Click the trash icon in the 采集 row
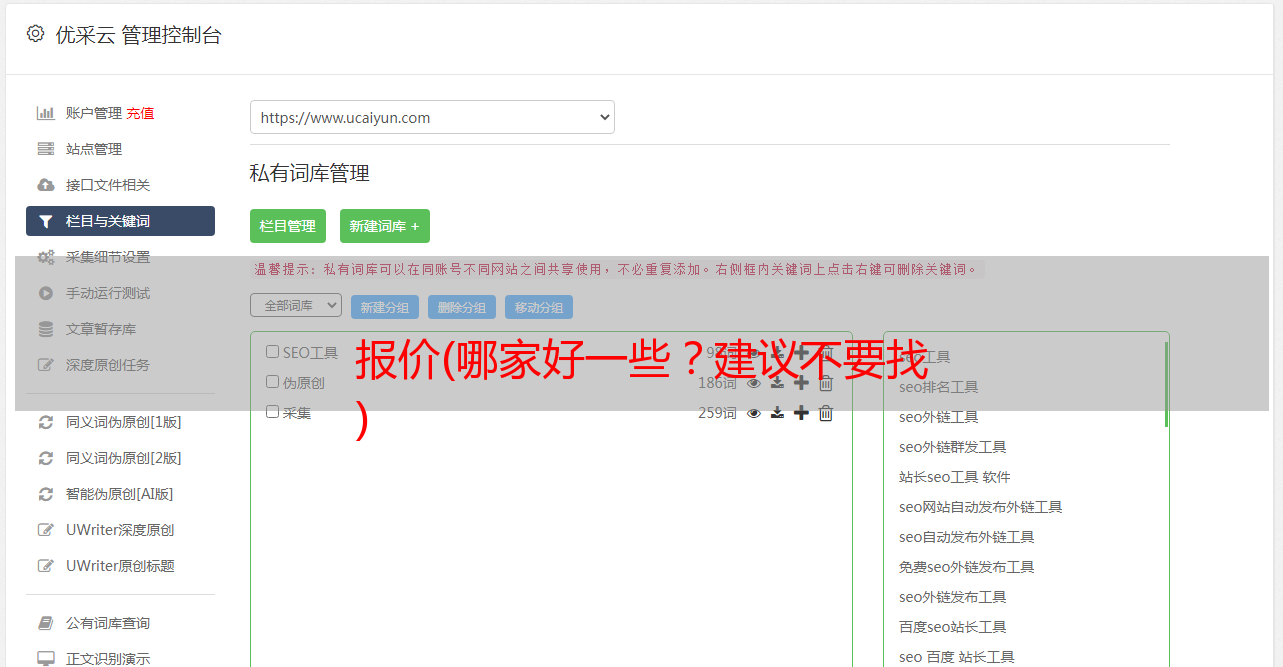Viewport: 1283px width, 667px height. tap(826, 413)
